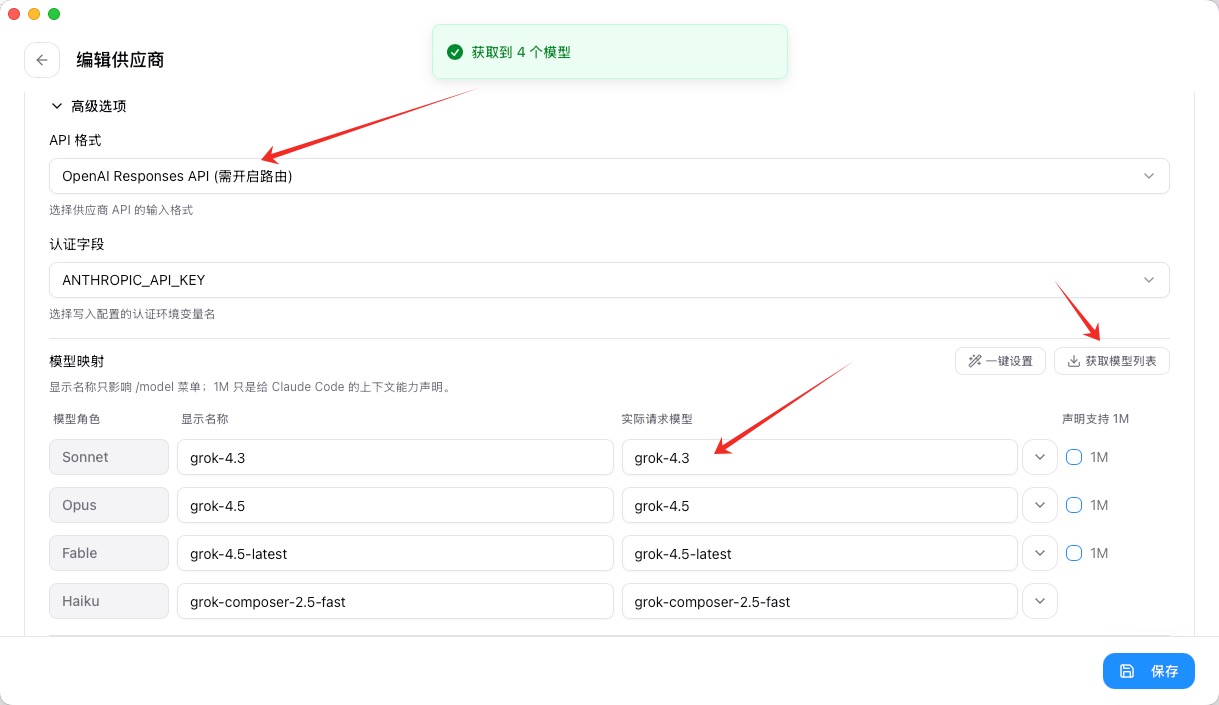This screenshot has width=1219, height=705.
Task: Click the 实际请求模型 column header
Action: point(657,419)
